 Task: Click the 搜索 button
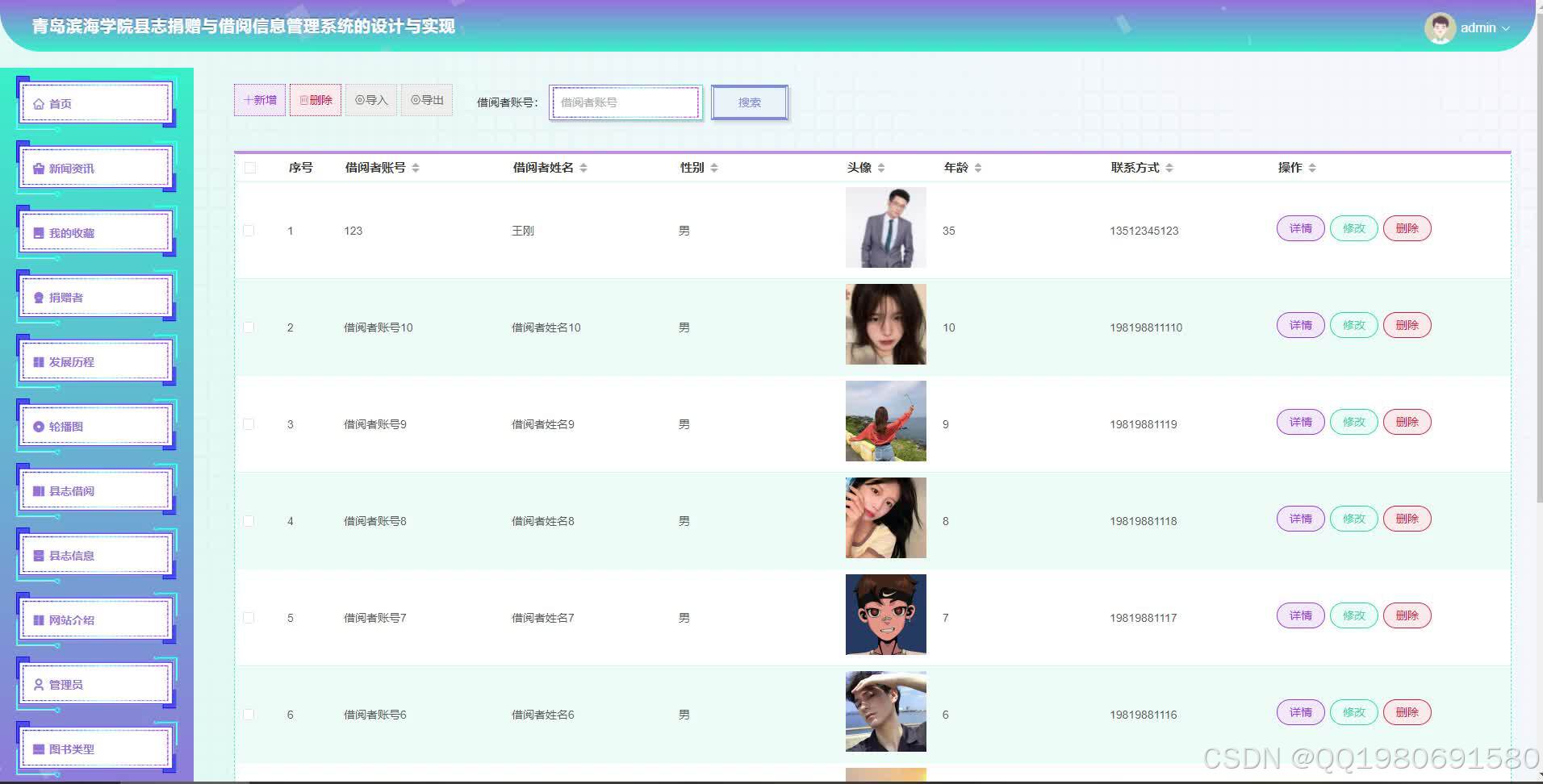click(x=750, y=102)
